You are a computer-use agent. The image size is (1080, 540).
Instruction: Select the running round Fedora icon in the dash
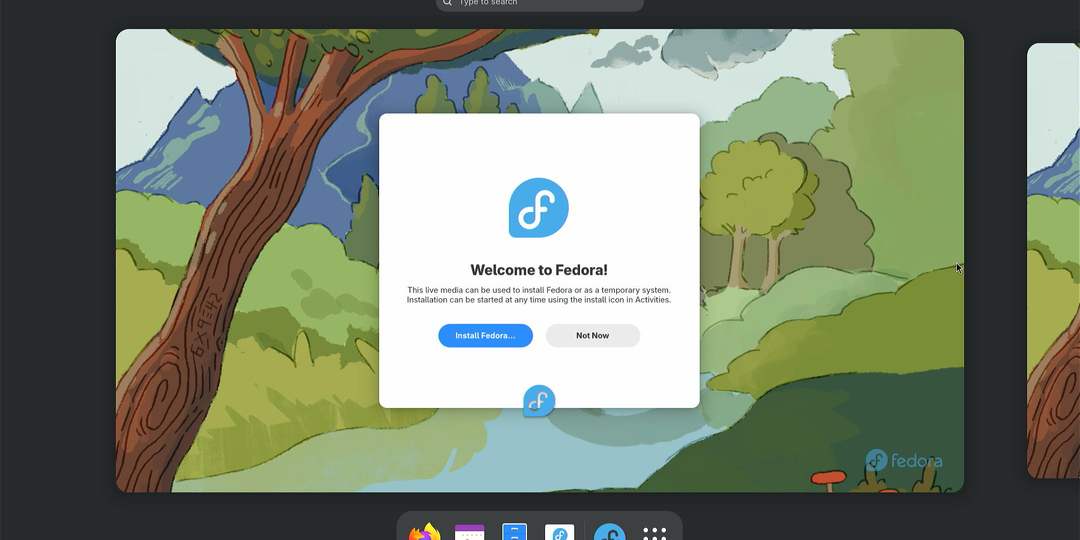610,532
